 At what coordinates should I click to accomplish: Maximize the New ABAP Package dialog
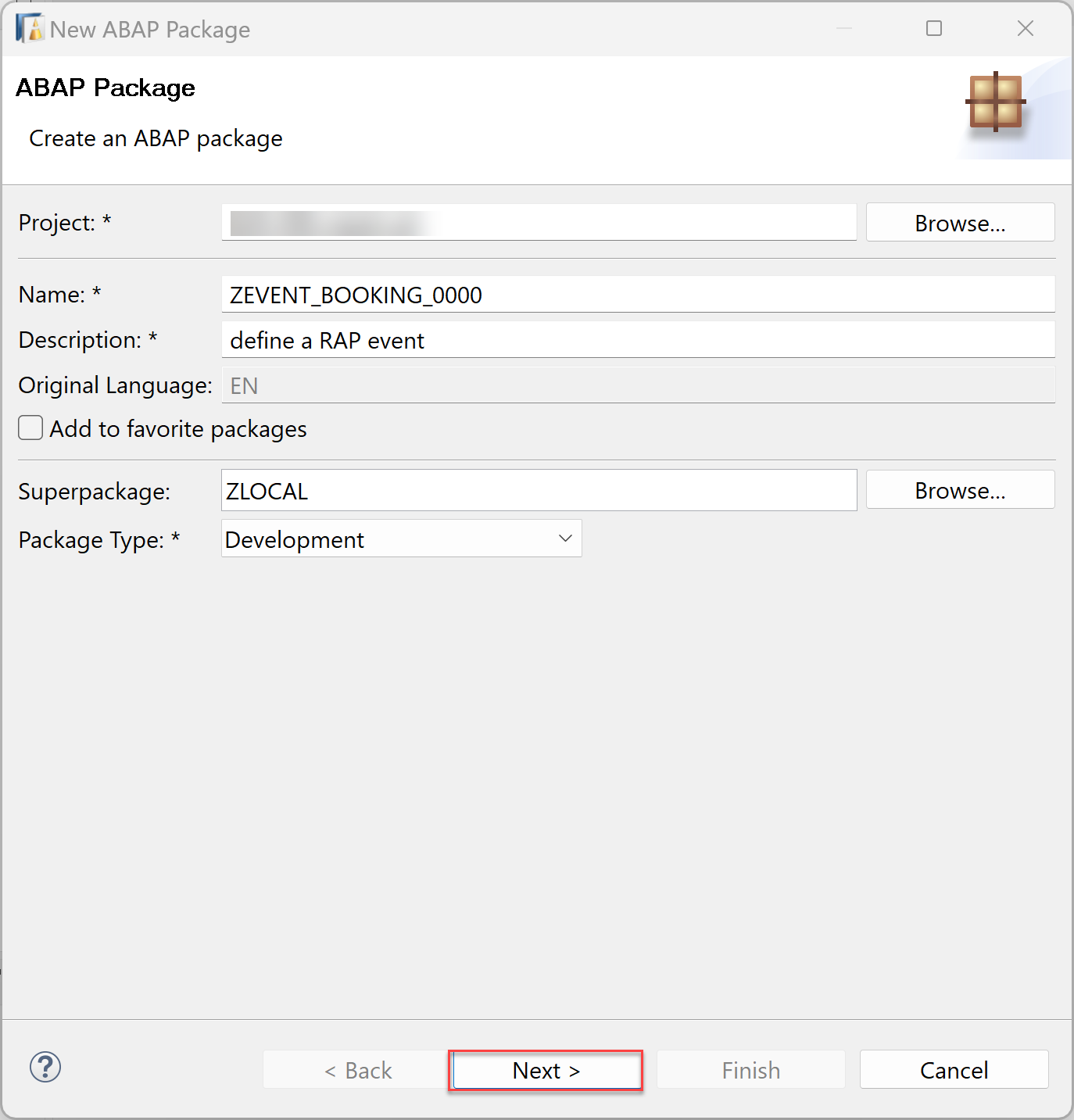click(x=934, y=29)
